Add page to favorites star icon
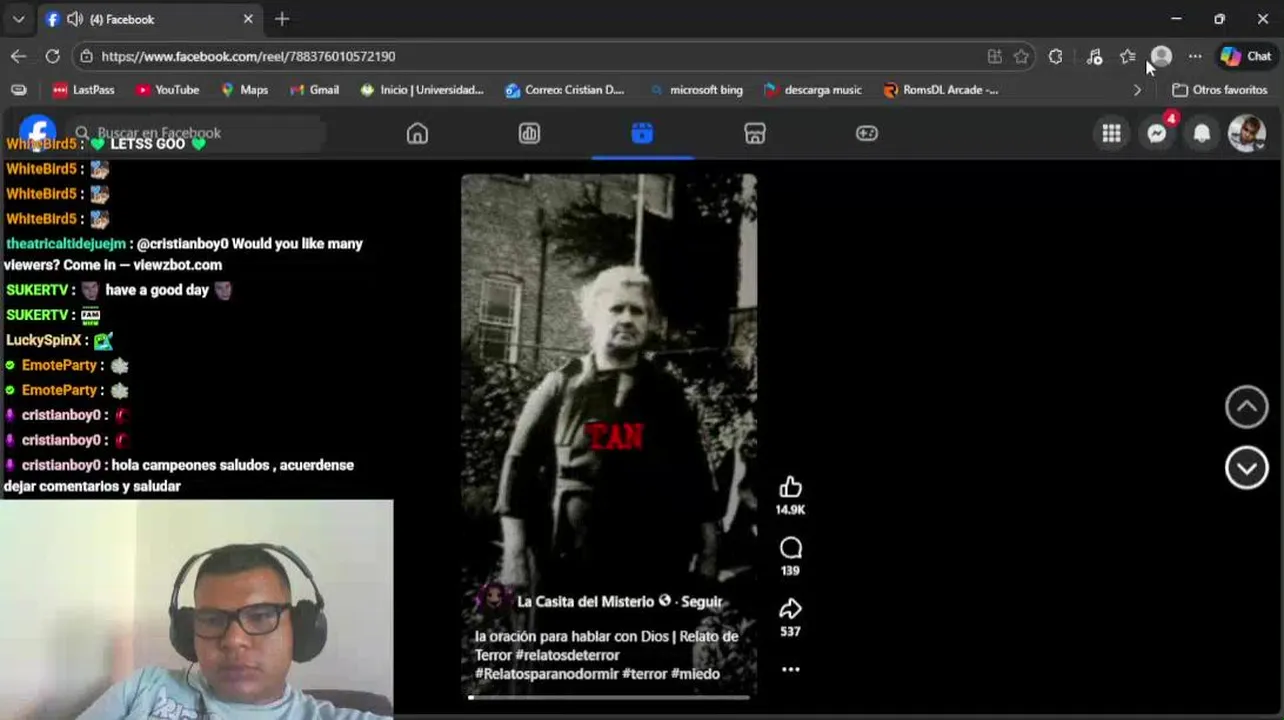 (1021, 56)
